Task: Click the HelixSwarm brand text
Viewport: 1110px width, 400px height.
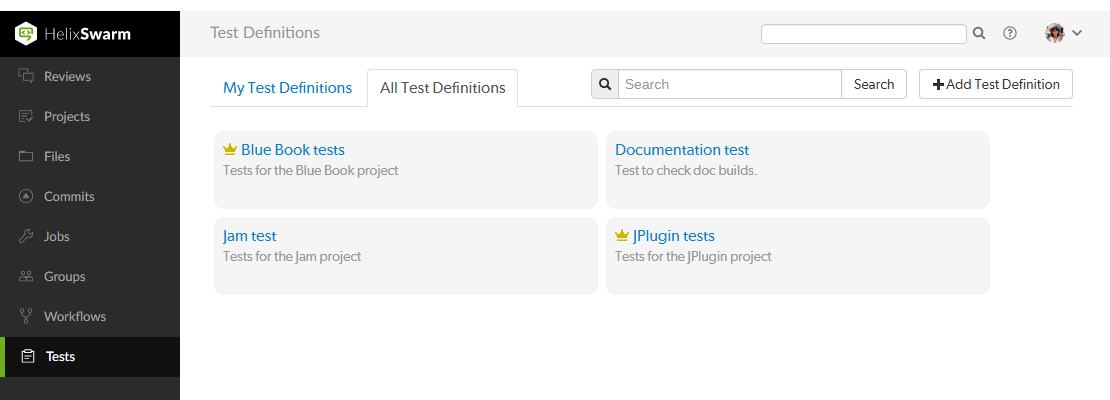Action: 87,34
